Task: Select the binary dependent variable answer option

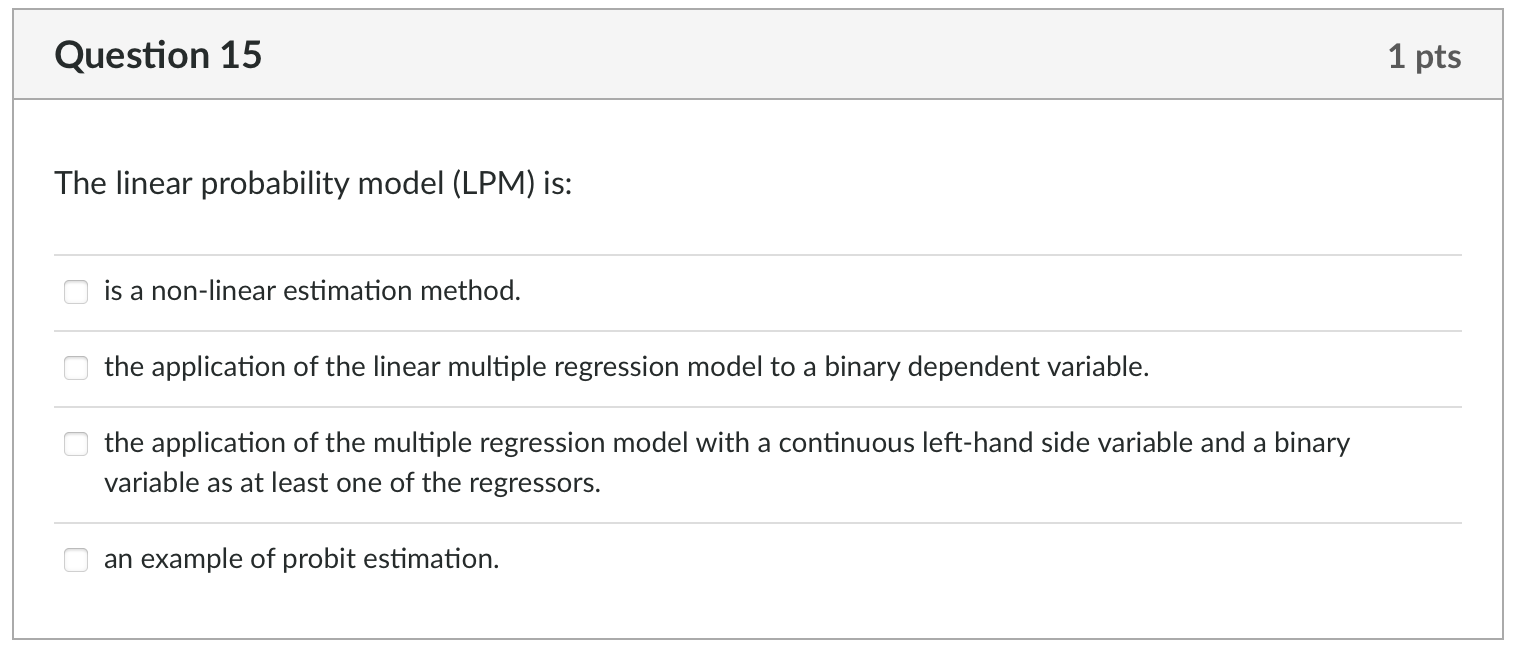Action: pos(76,368)
